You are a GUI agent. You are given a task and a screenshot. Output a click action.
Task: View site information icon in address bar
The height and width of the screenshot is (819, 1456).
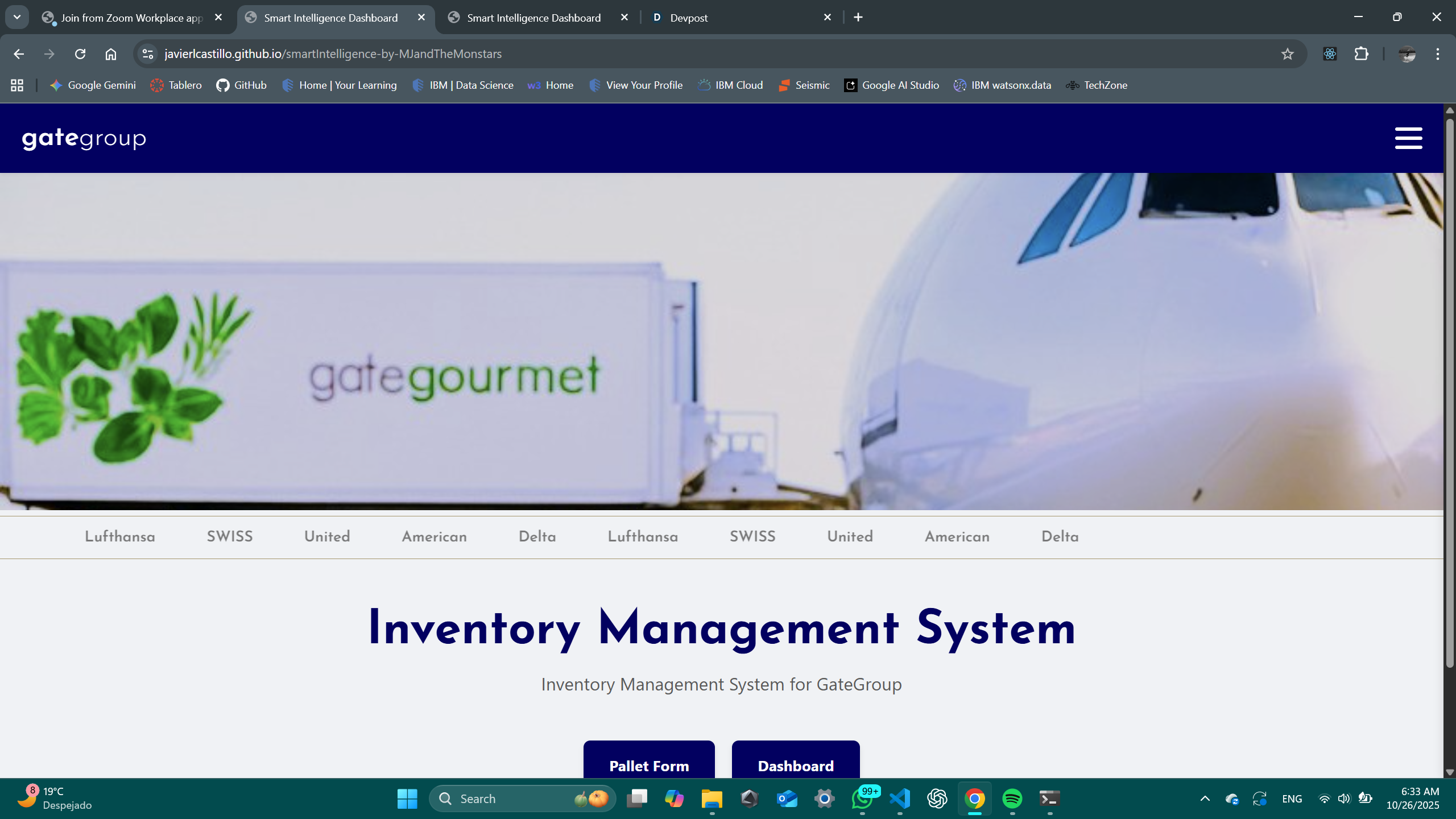pos(148,54)
